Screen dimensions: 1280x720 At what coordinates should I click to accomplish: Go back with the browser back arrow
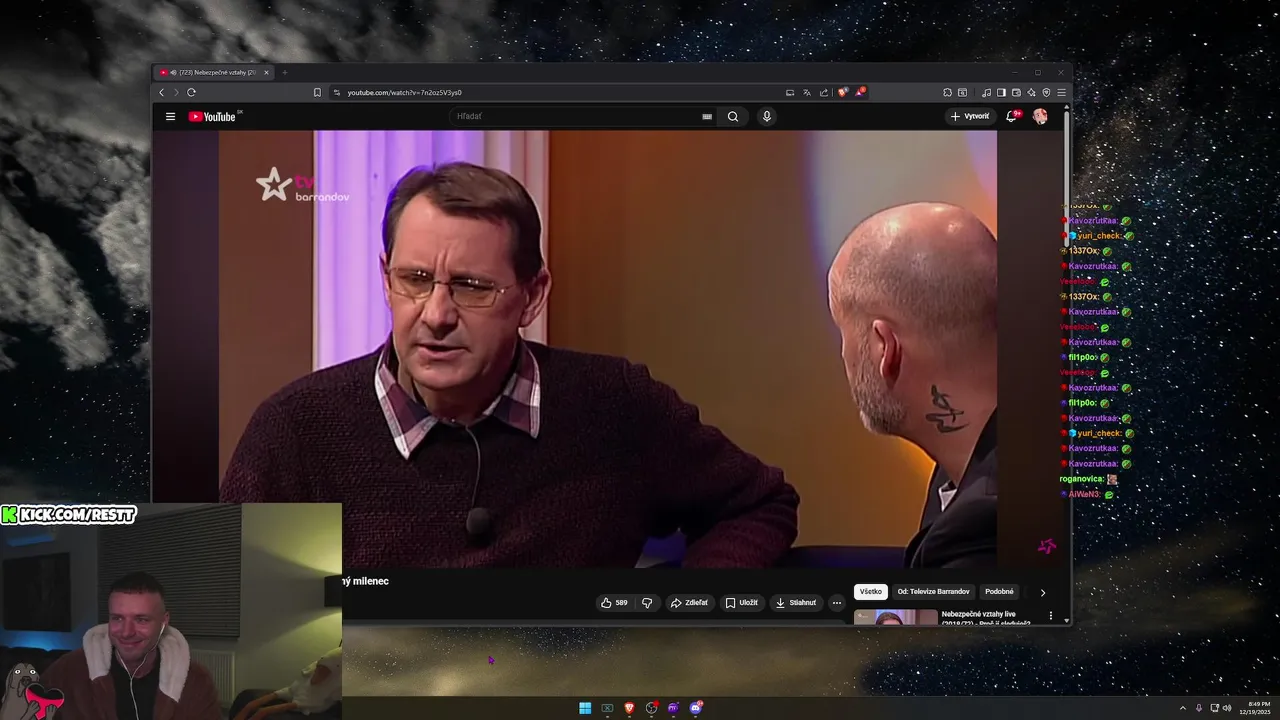click(161, 92)
